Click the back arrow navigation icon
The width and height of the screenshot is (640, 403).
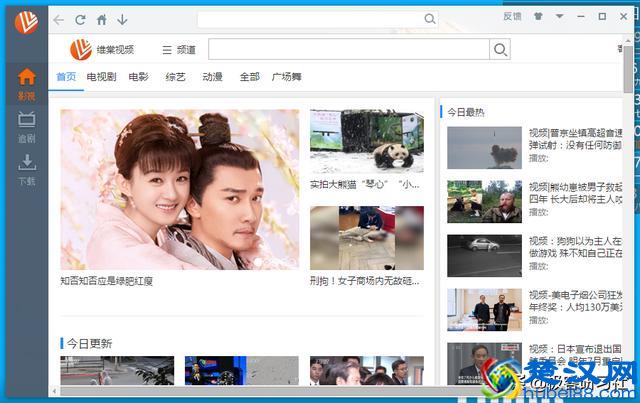pos(59,20)
